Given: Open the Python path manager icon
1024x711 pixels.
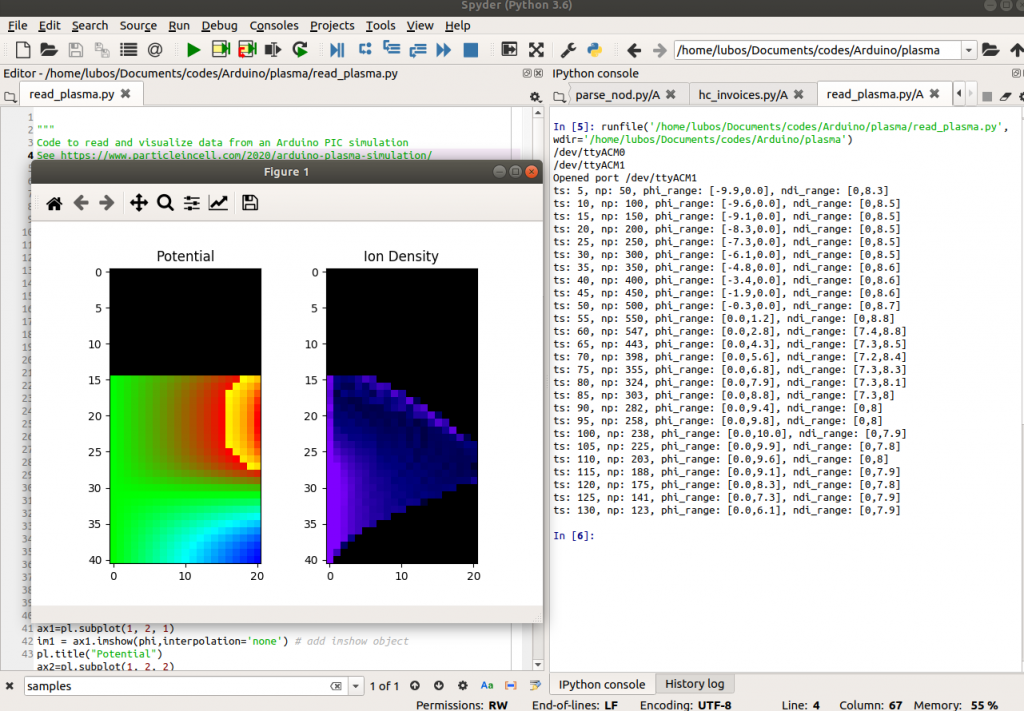Looking at the screenshot, I should [x=593, y=49].
